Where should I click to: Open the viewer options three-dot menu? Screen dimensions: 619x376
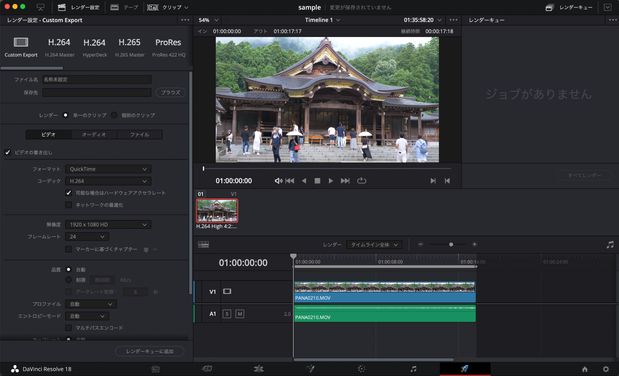tap(454, 20)
